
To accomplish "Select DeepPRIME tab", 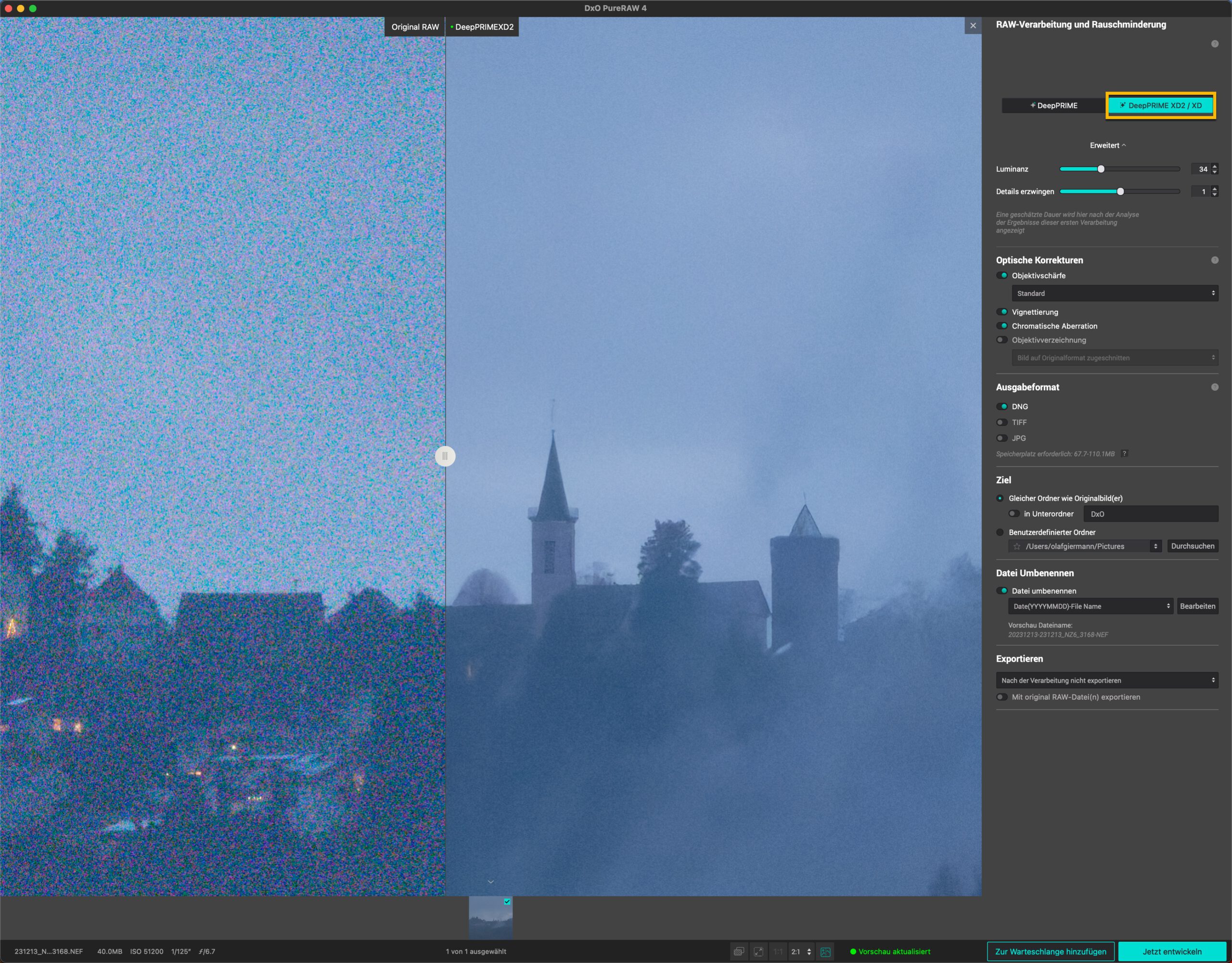I will (x=1053, y=105).
